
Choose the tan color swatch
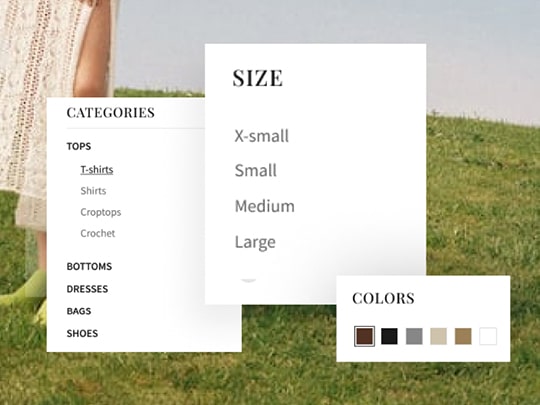click(463, 336)
